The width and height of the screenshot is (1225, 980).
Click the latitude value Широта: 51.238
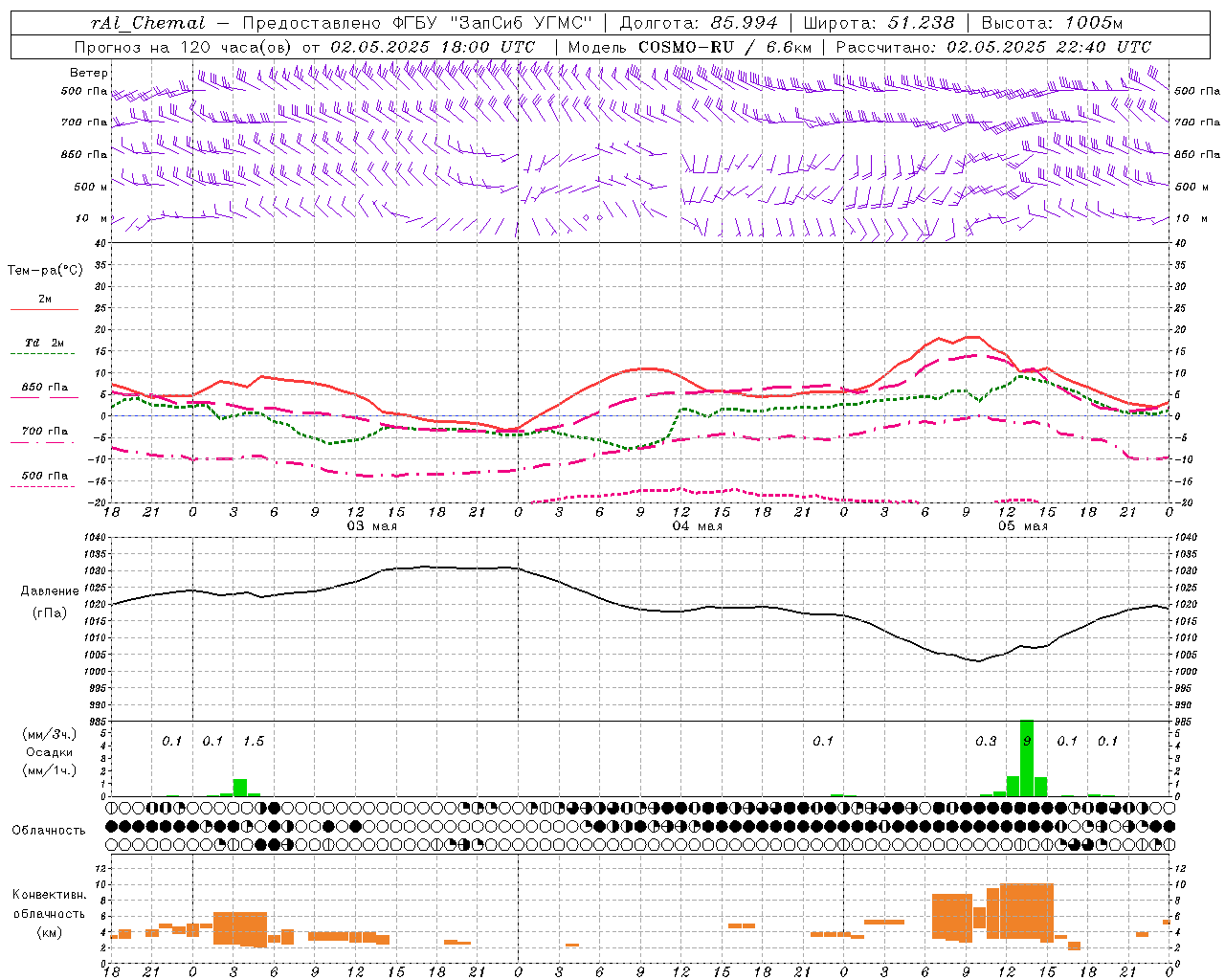(x=879, y=23)
